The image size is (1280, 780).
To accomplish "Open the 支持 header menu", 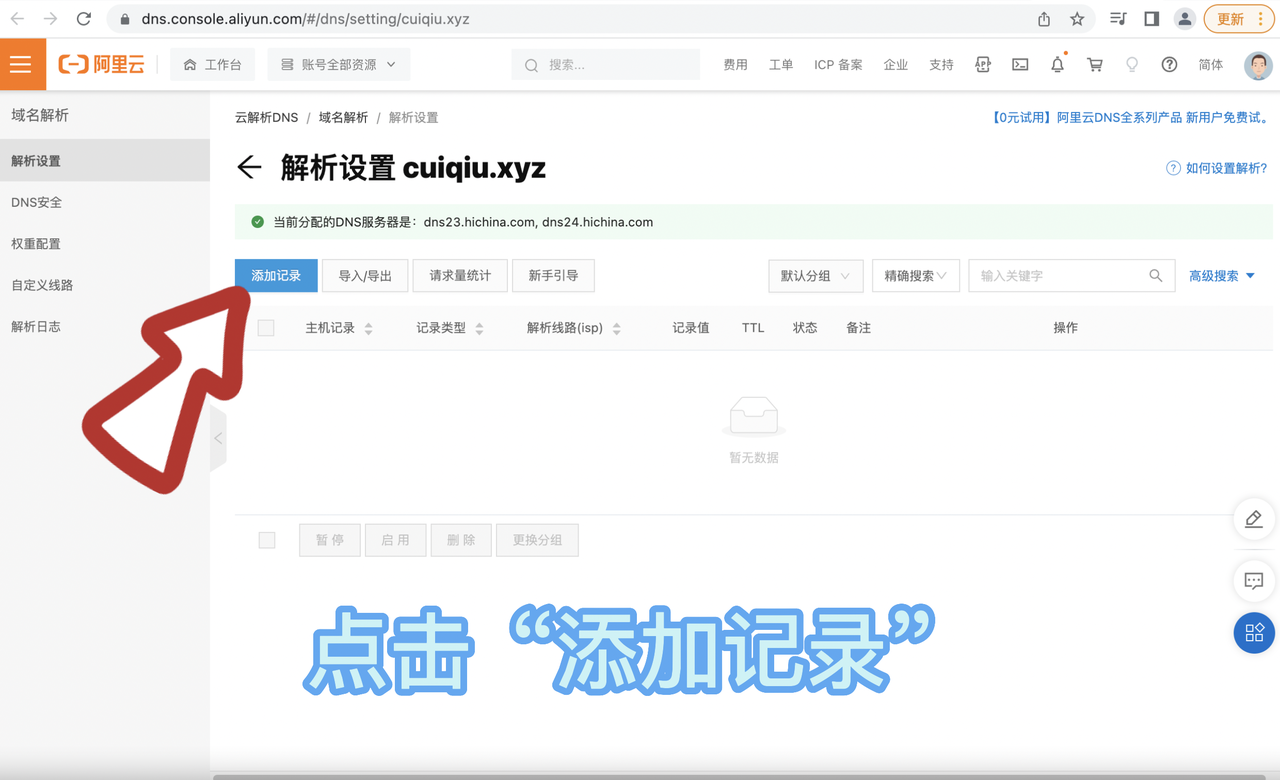I will coord(941,64).
